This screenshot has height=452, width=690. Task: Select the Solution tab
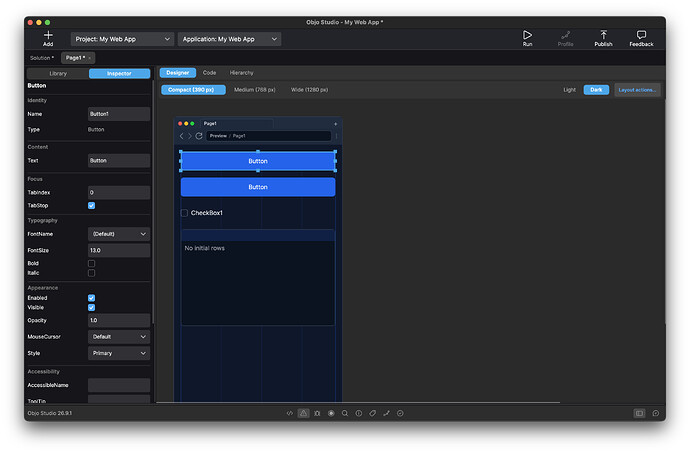(42, 58)
